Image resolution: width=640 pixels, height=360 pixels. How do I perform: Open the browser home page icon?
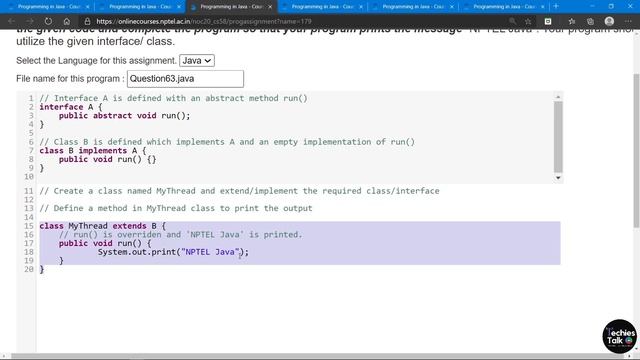67,21
